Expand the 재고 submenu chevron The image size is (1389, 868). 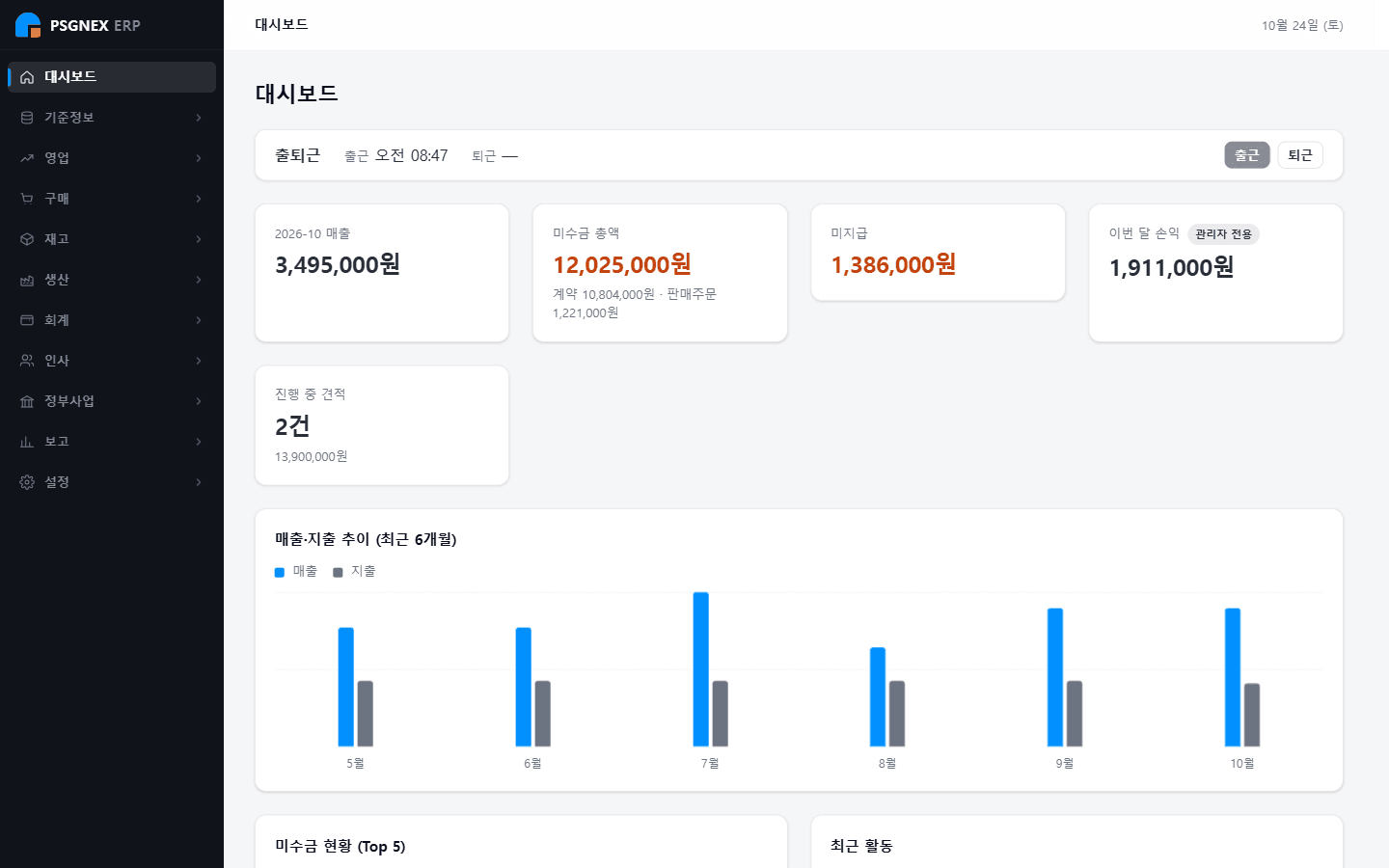[x=199, y=239]
